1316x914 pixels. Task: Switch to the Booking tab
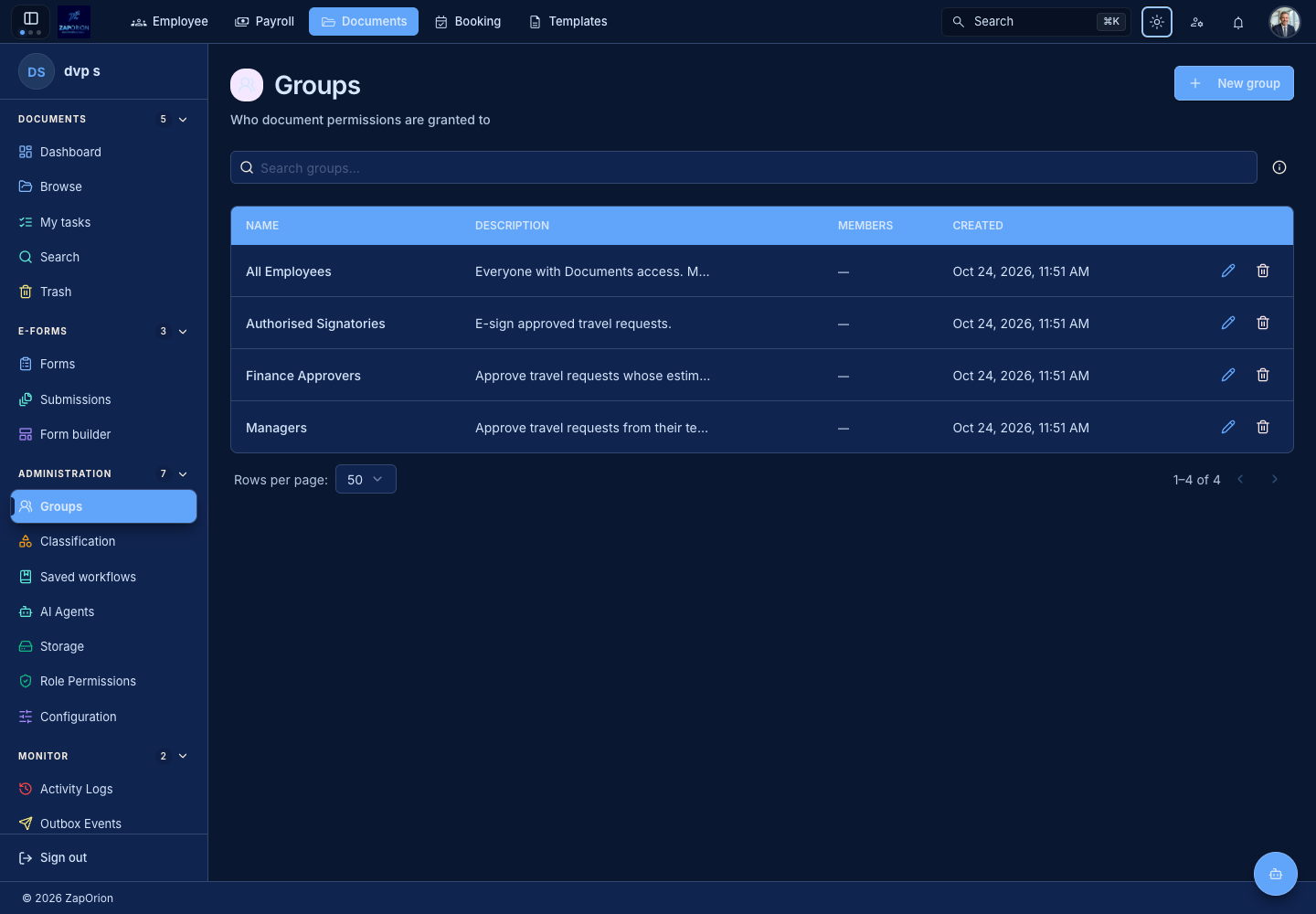click(x=468, y=21)
